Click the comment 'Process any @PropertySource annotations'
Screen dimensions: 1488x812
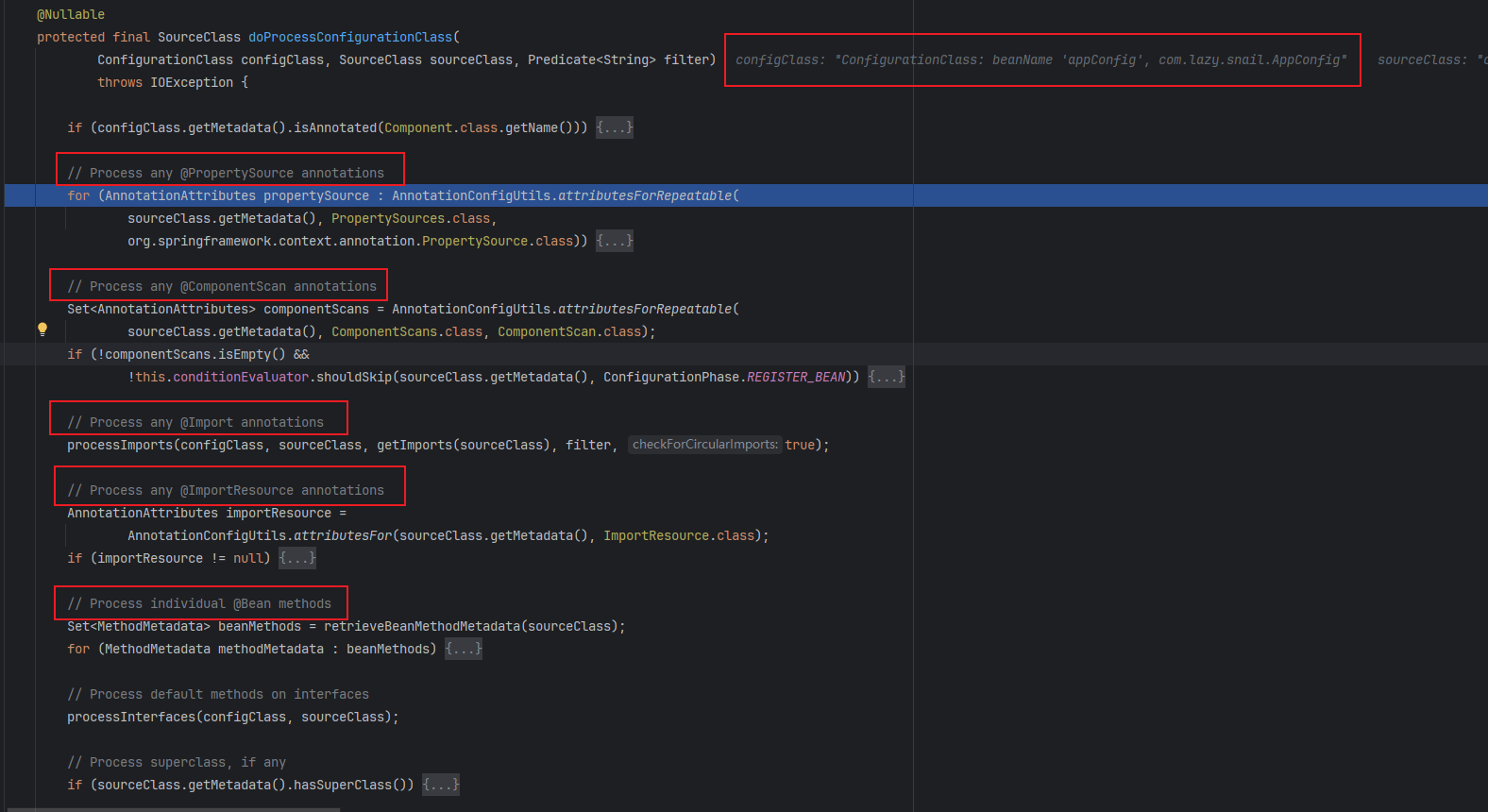coord(226,173)
